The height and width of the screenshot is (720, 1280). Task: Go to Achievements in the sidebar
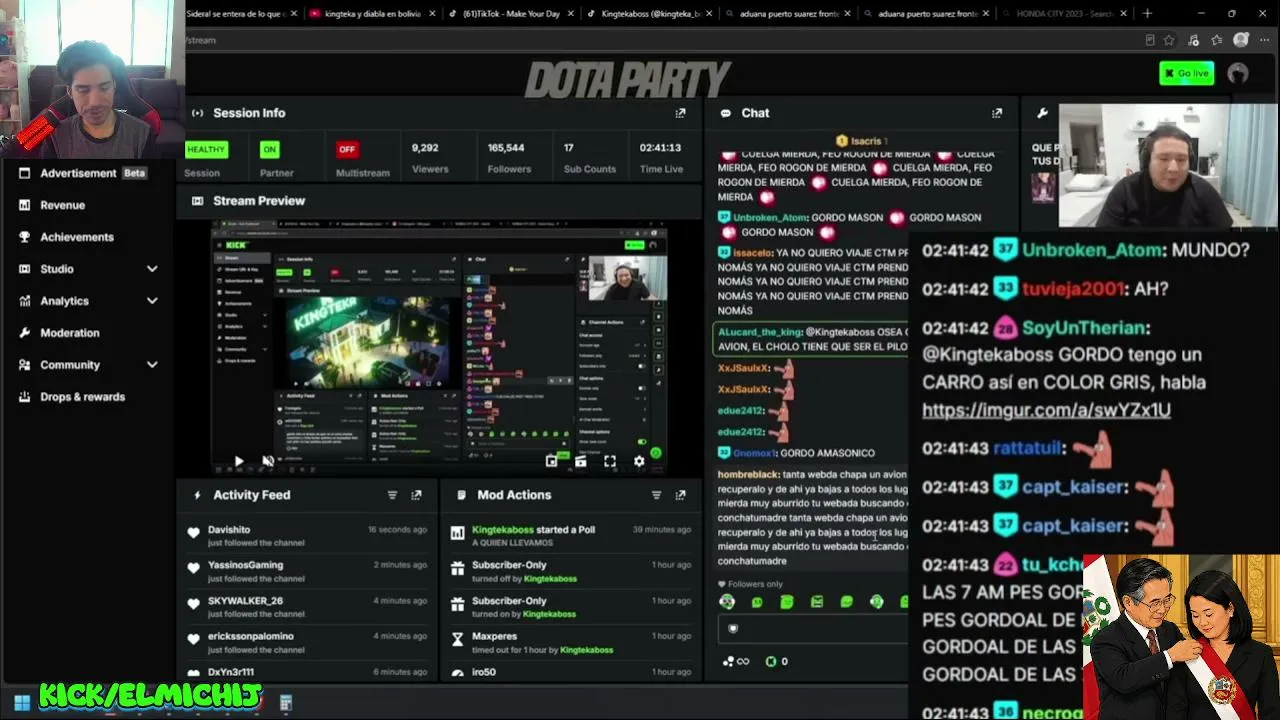(77, 237)
